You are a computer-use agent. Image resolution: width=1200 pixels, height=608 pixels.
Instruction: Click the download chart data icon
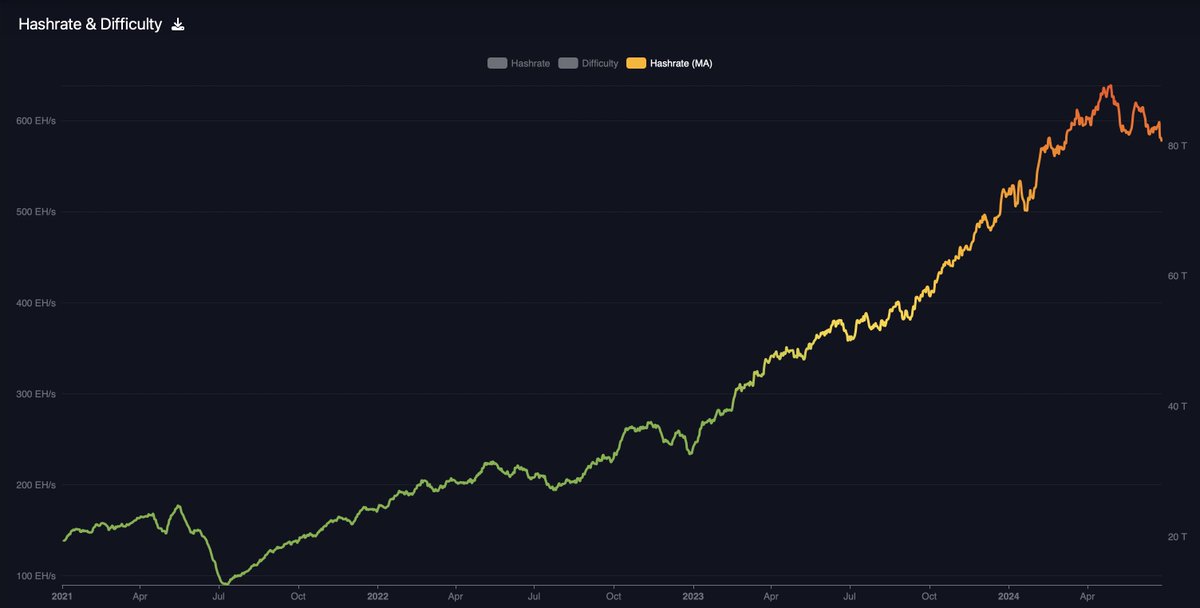pos(178,23)
